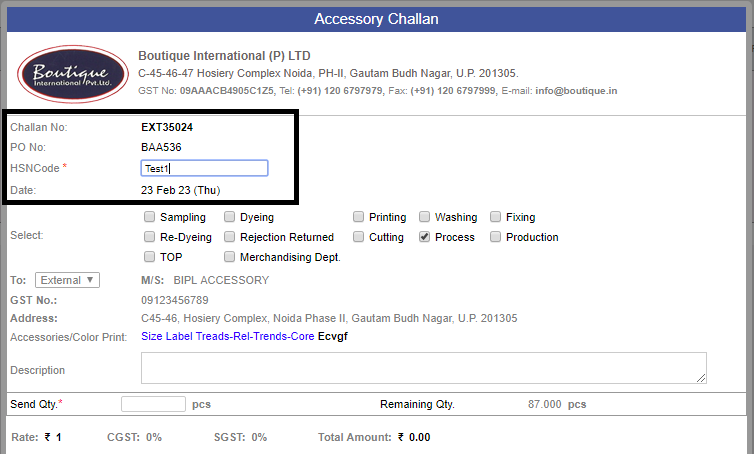Click into the Description text area
Image resolution: width=754 pixels, height=454 pixels.
[x=424, y=368]
